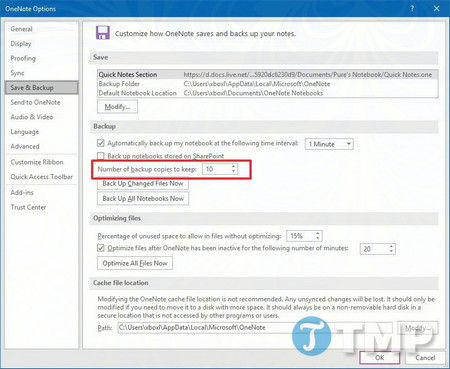Decrease the inactive minutes value

pos(391,251)
